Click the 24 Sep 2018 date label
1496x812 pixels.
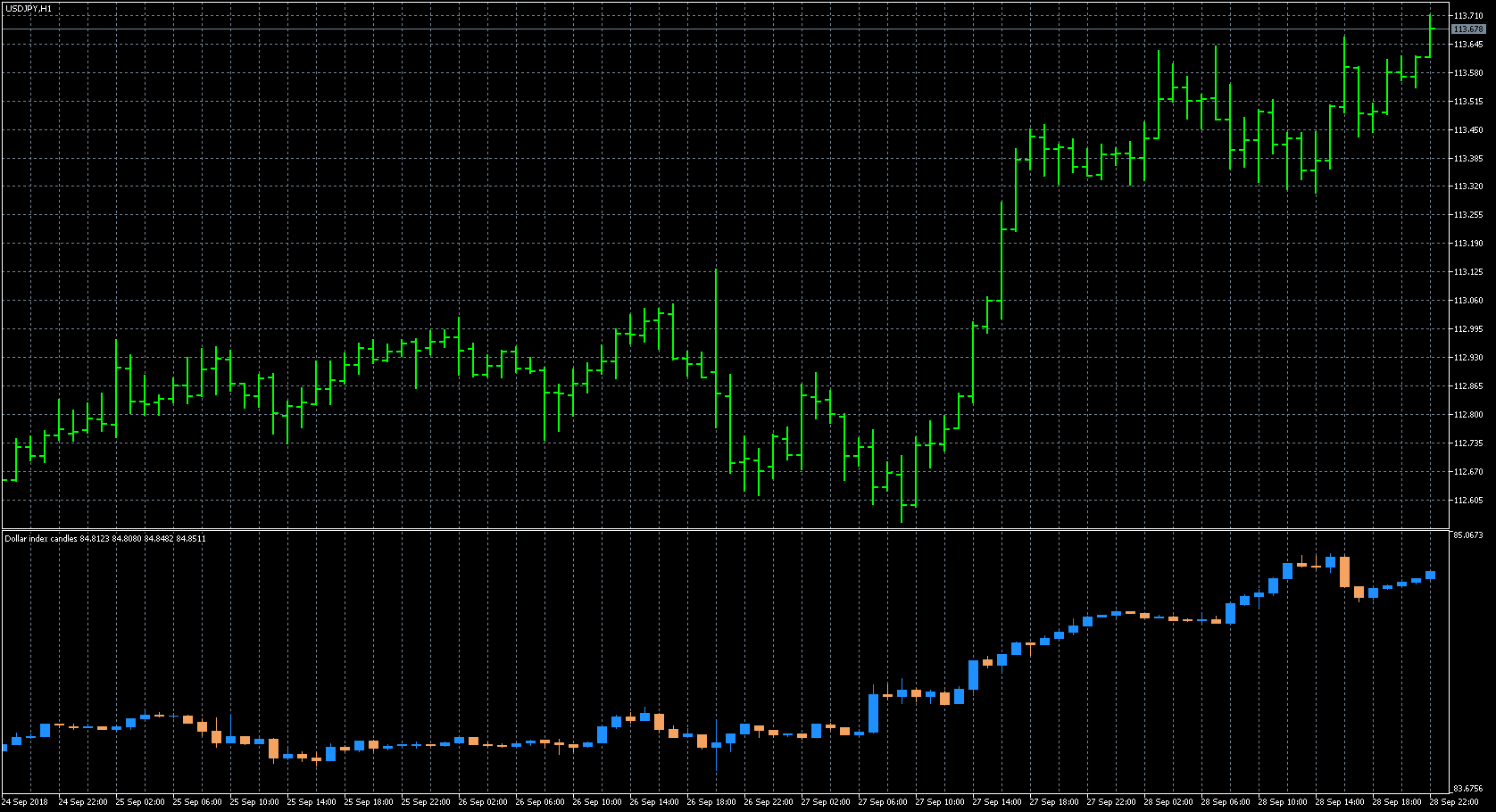25,802
